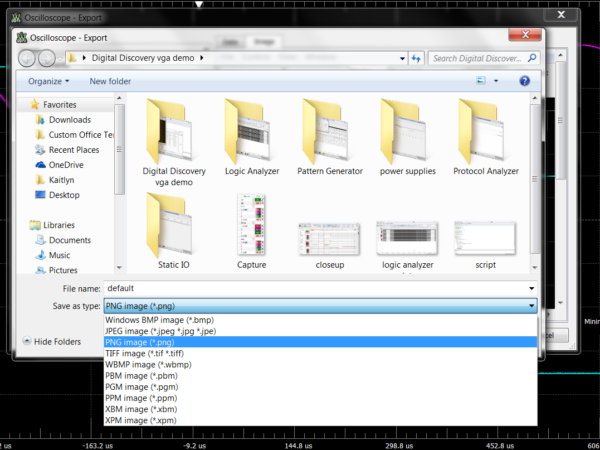
Task: Select OneDrive in navigation pane
Action: 66,165
